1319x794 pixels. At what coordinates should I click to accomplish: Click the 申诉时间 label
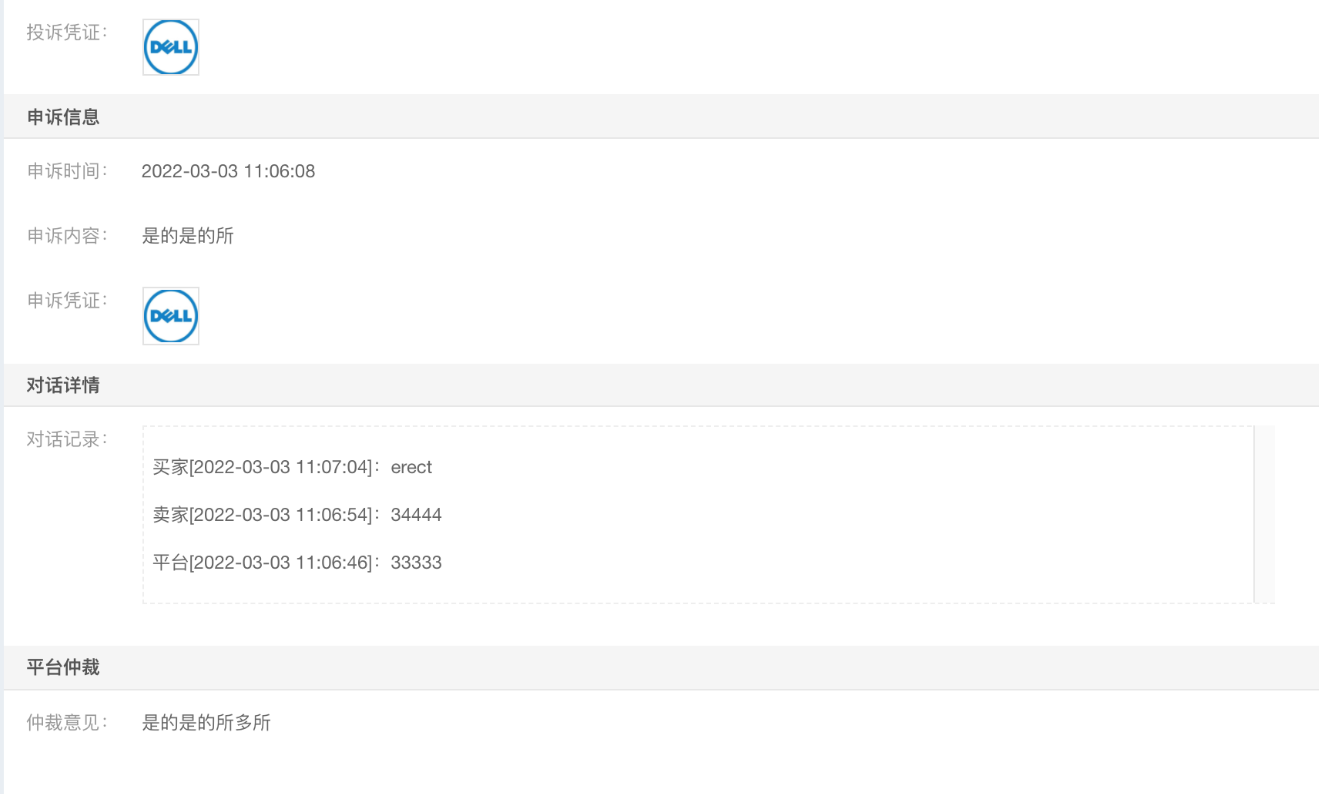[x=67, y=171]
